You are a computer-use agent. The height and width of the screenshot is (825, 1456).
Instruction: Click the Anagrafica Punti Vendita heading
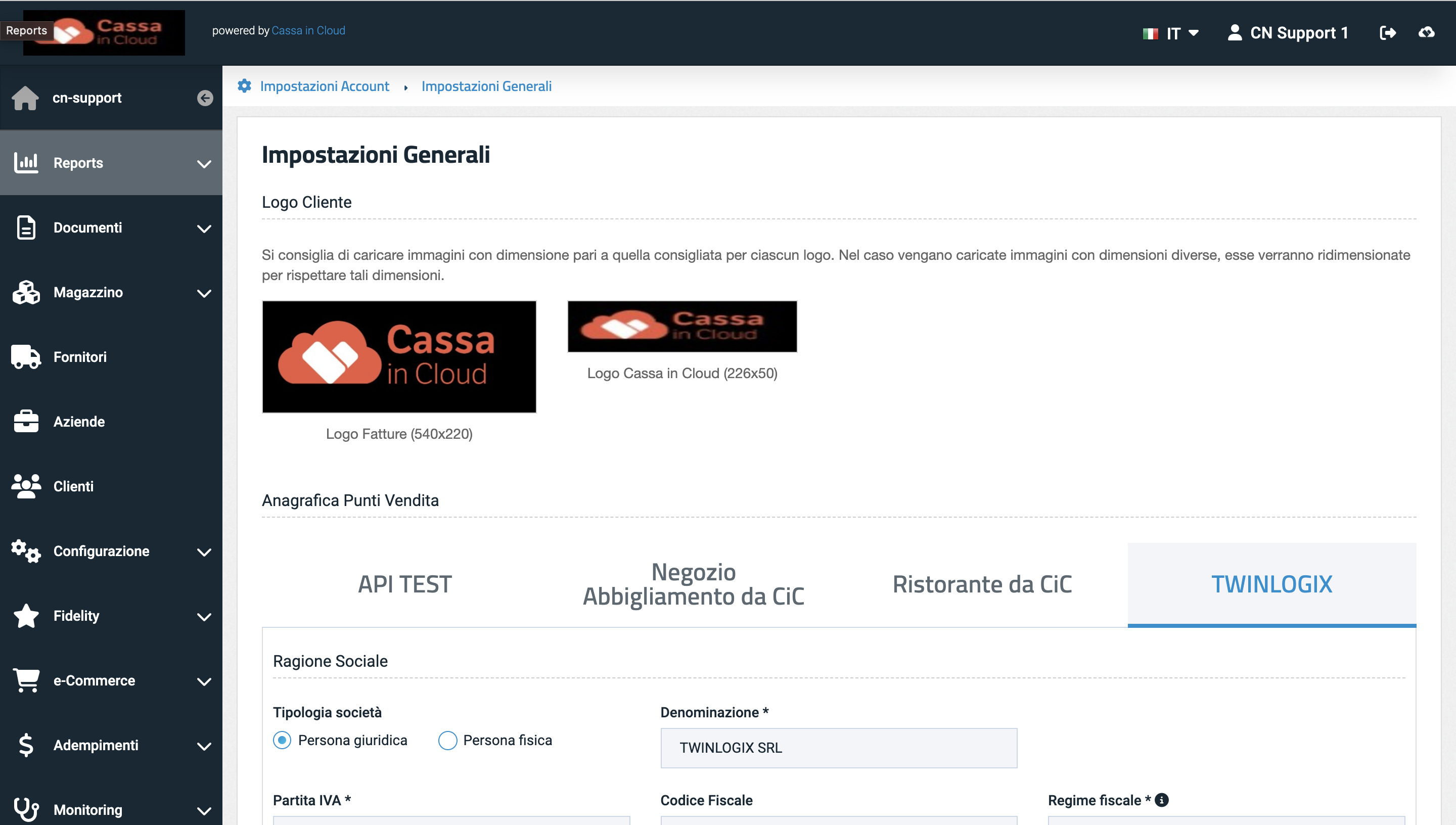coord(350,500)
